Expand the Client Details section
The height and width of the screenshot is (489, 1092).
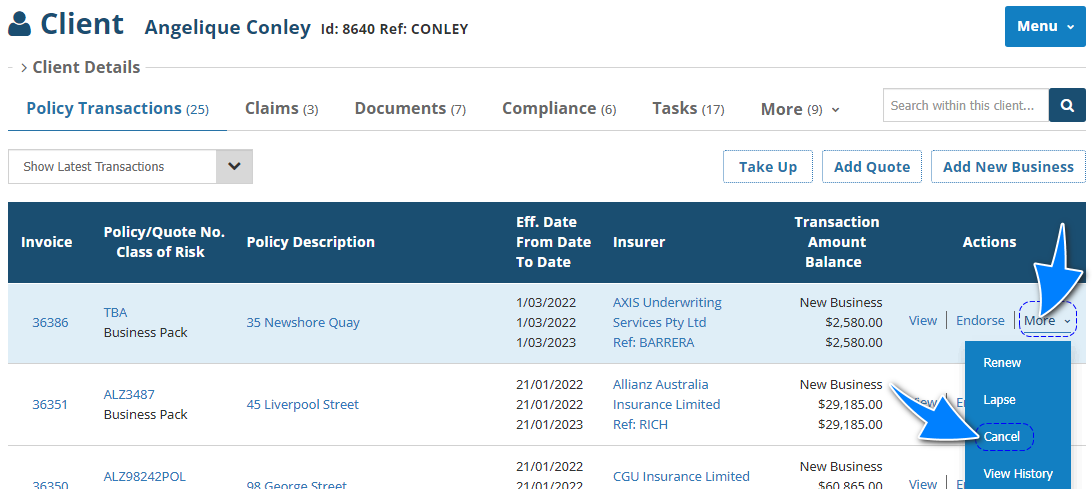coord(80,68)
